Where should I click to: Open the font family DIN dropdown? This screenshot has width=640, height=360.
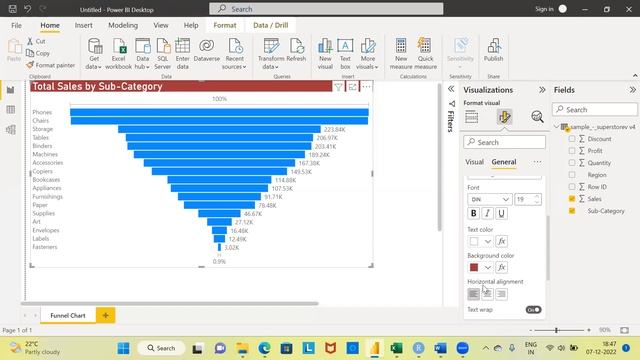click(489, 199)
